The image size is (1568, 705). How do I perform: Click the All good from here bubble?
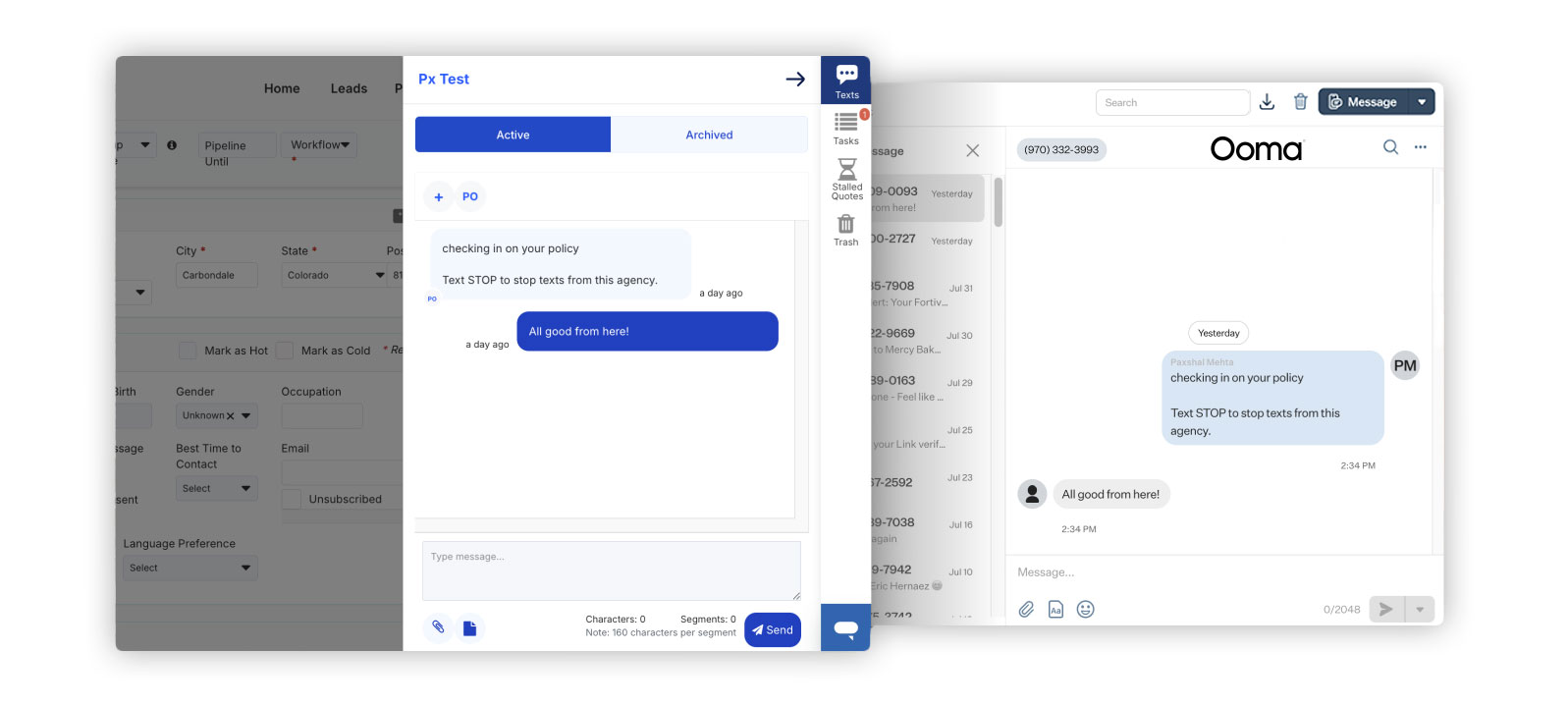pos(647,331)
